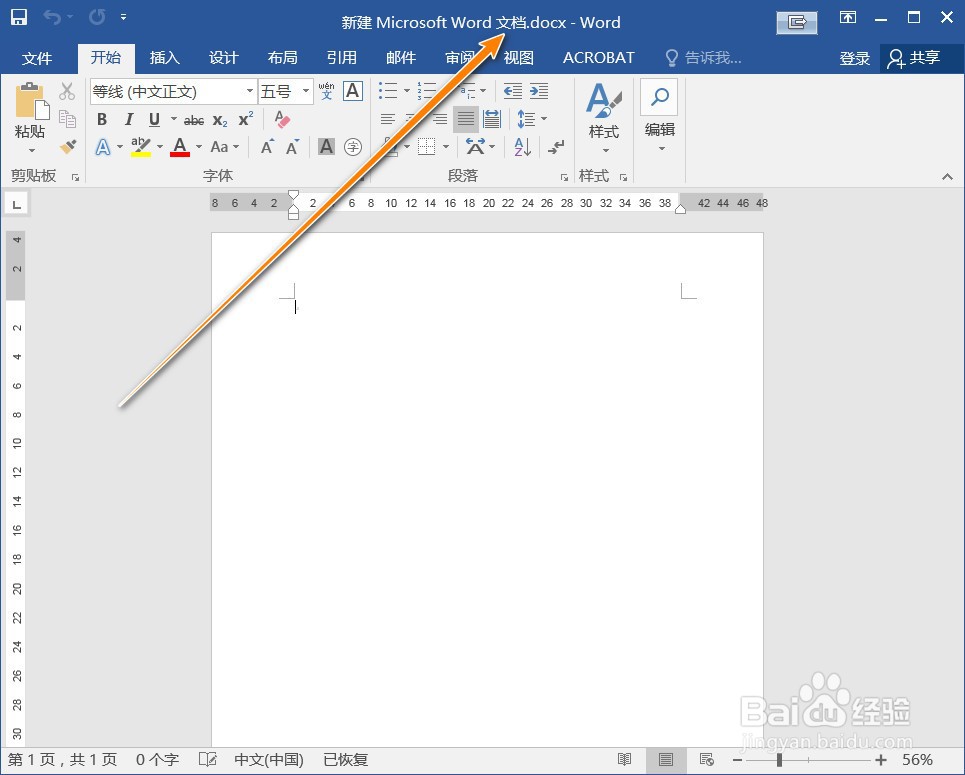Switch to the Layout (布局) tab

coord(282,58)
